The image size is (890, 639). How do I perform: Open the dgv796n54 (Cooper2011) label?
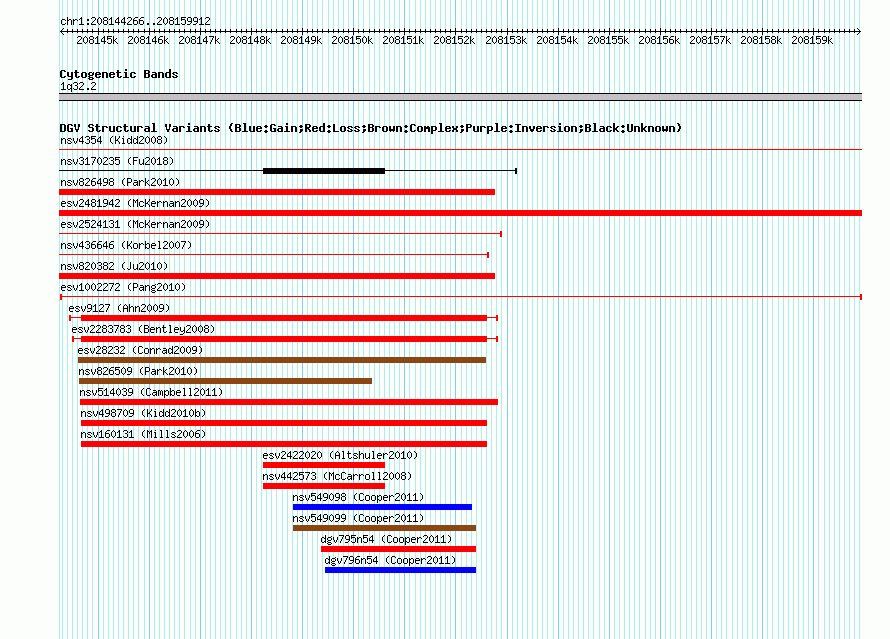click(x=390, y=560)
